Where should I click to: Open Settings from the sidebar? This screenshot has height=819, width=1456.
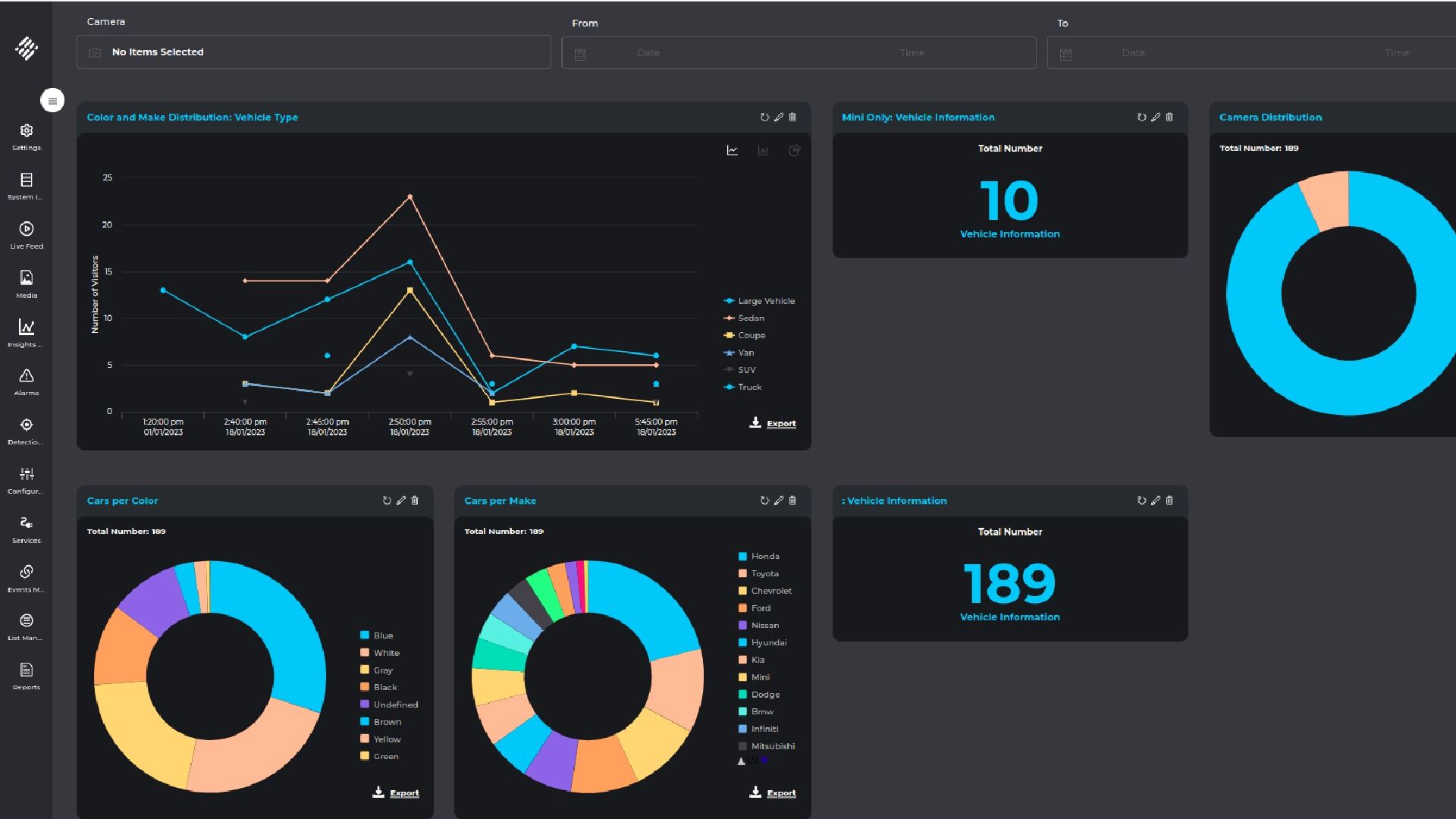click(27, 137)
